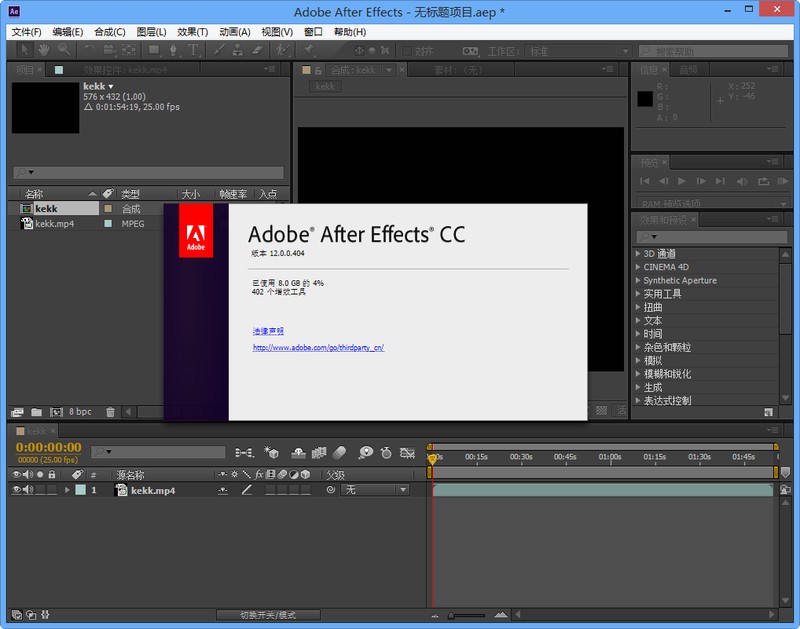Click the Pen tool icon
Viewport: 800px width, 629px height.
tap(171, 49)
